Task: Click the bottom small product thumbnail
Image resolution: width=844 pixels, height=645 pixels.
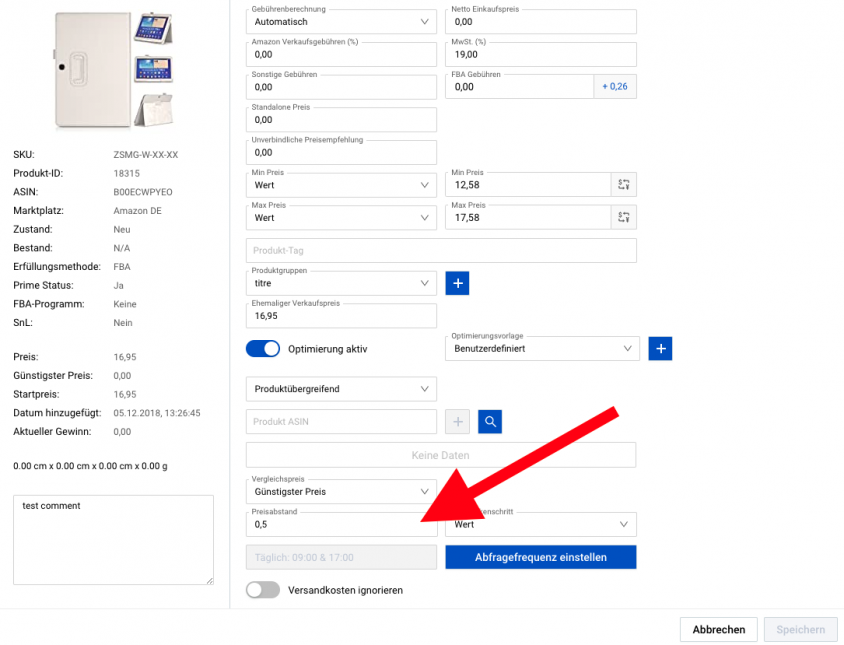Action: 153,110
